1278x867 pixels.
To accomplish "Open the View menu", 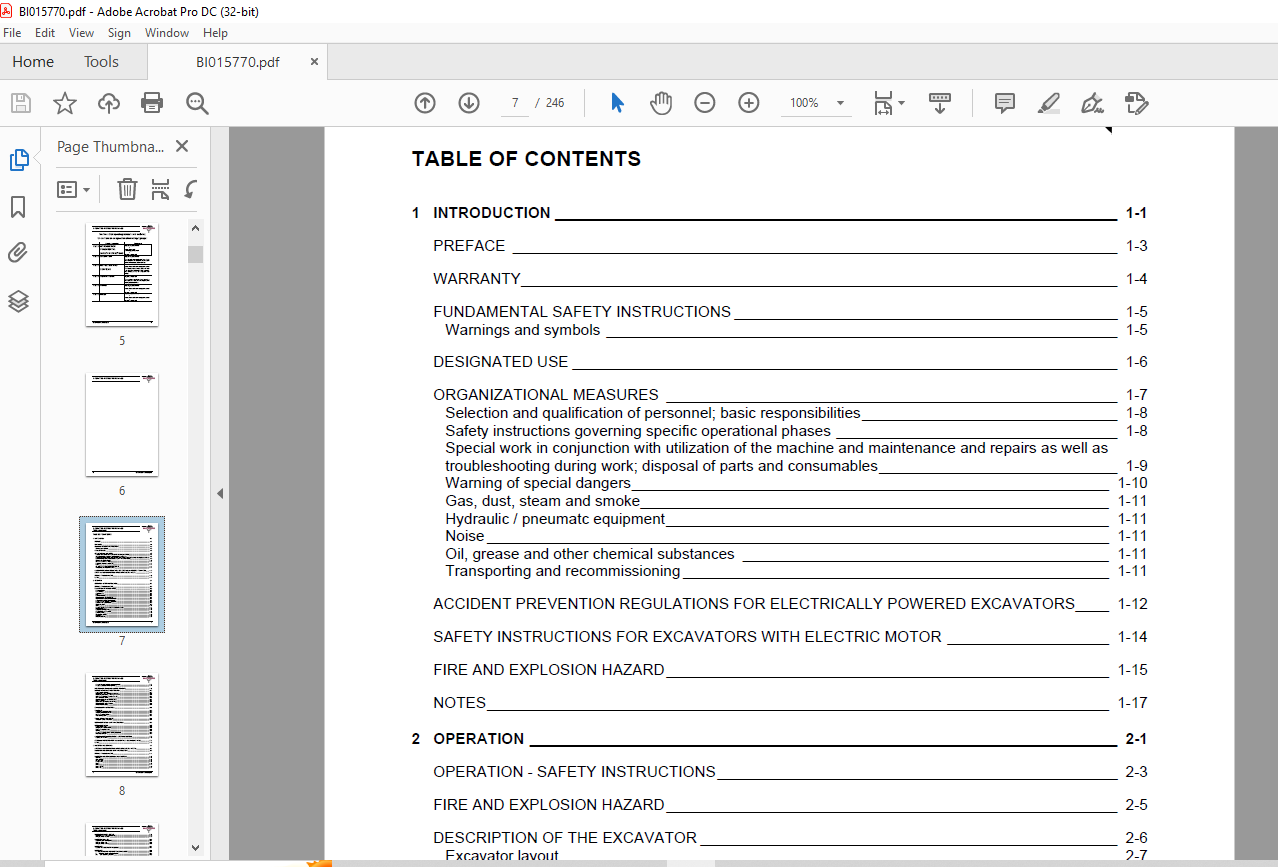I will coord(82,33).
